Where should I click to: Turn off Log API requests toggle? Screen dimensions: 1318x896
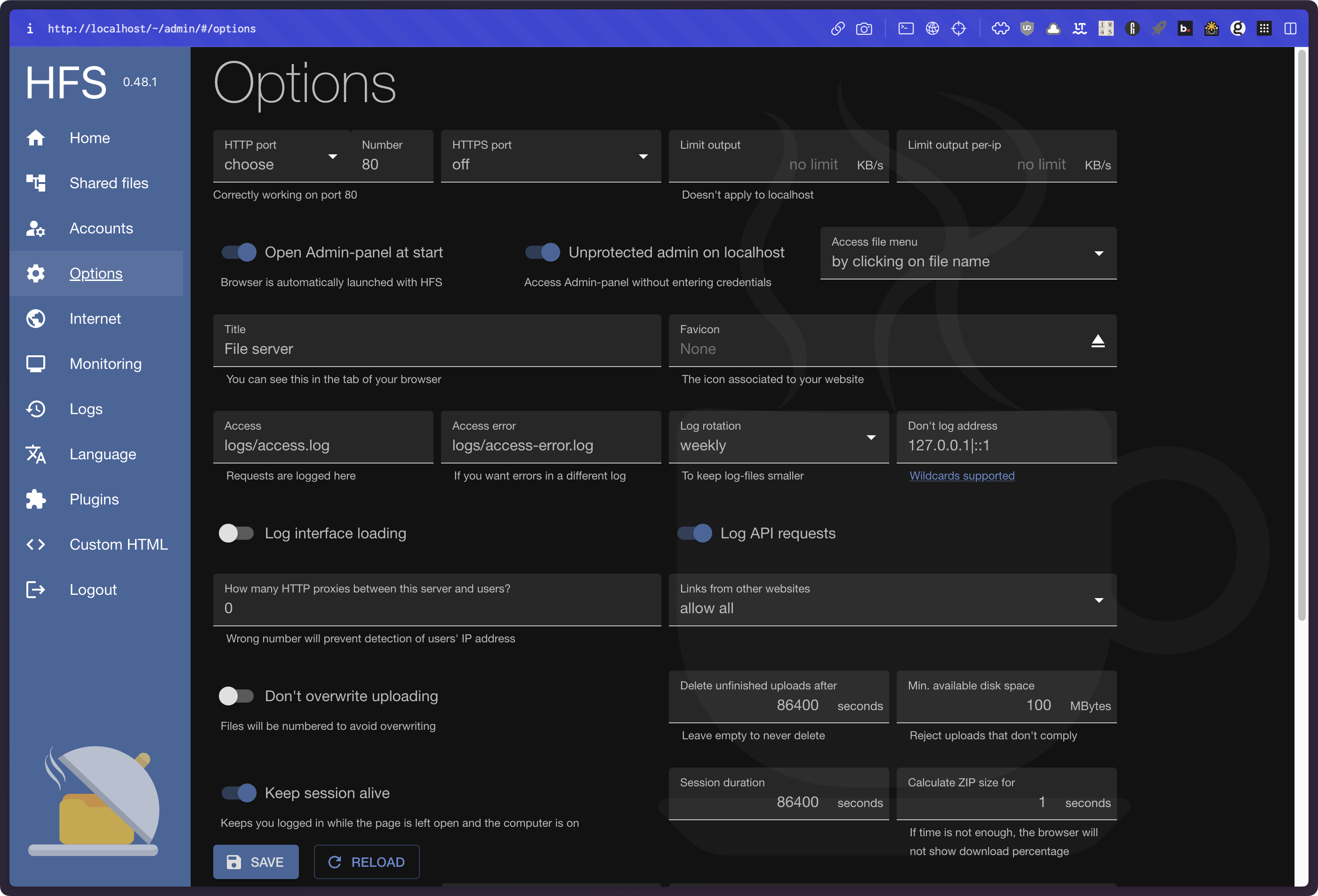[x=694, y=533]
